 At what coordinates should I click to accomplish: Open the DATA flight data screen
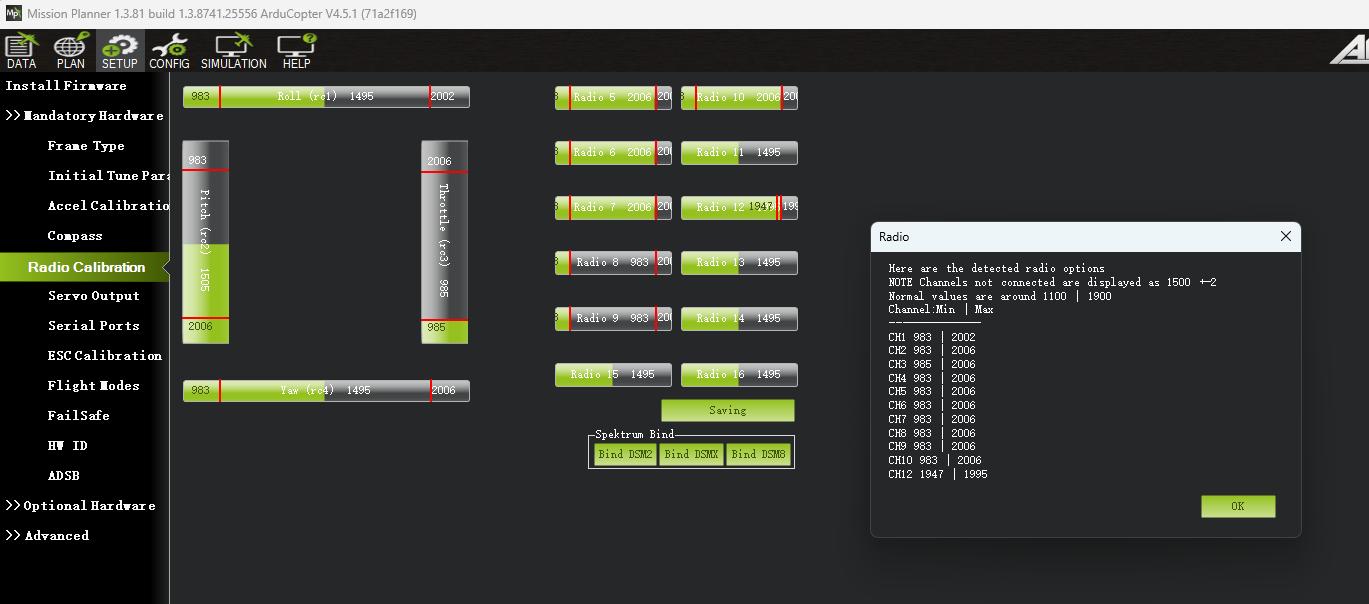pyautogui.click(x=21, y=51)
